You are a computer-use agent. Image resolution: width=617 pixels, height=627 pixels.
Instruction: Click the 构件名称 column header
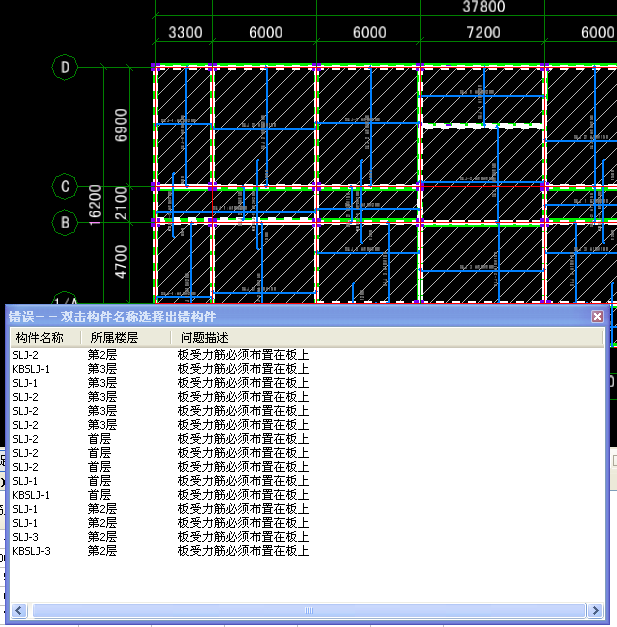click(45, 338)
